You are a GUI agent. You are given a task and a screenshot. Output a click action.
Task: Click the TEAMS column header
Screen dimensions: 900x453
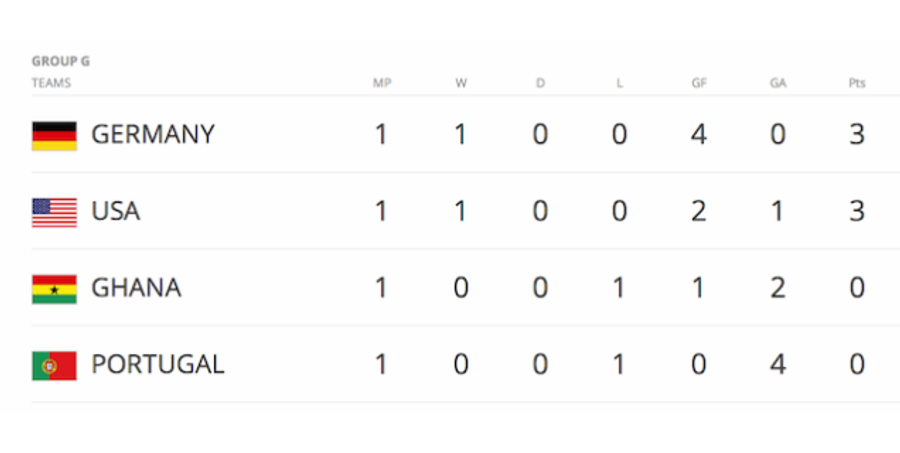(x=51, y=83)
